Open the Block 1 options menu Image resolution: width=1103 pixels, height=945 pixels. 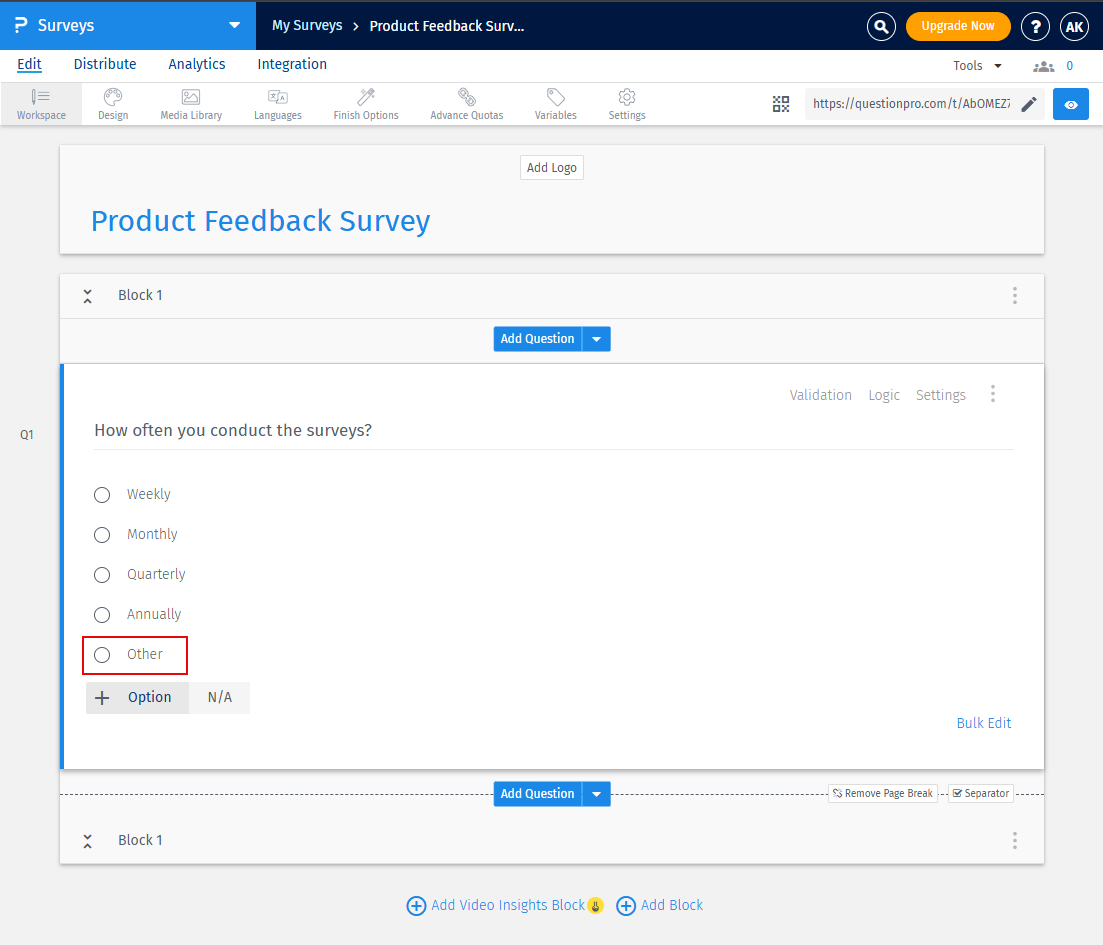[x=1014, y=295]
